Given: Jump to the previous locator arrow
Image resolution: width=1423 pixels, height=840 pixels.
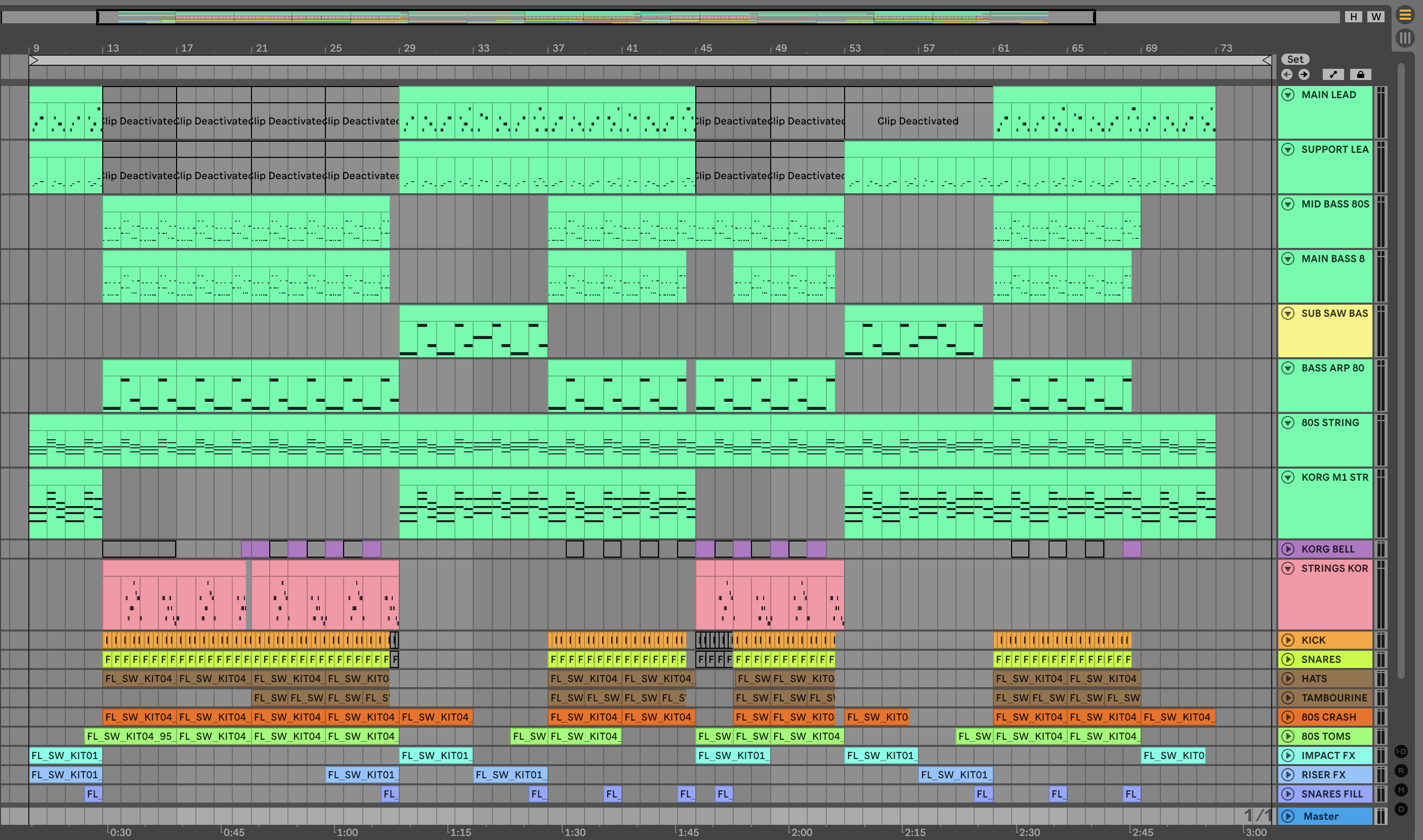Looking at the screenshot, I should coord(1287,75).
